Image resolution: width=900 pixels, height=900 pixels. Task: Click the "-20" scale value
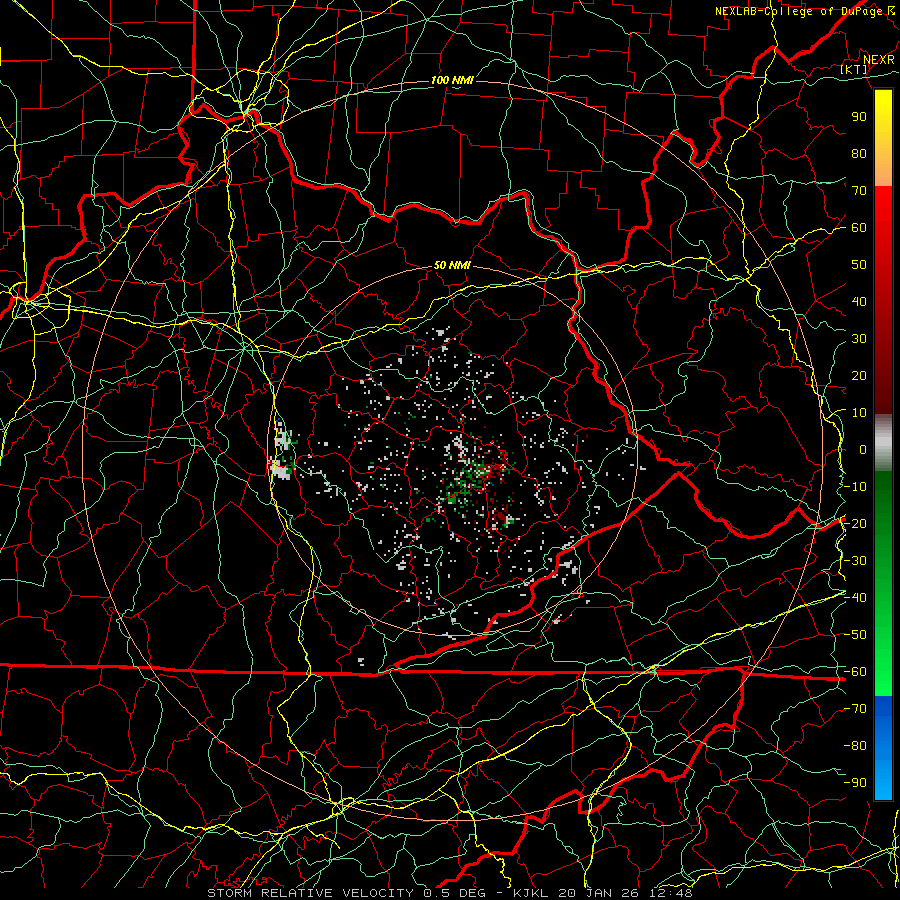[x=855, y=523]
